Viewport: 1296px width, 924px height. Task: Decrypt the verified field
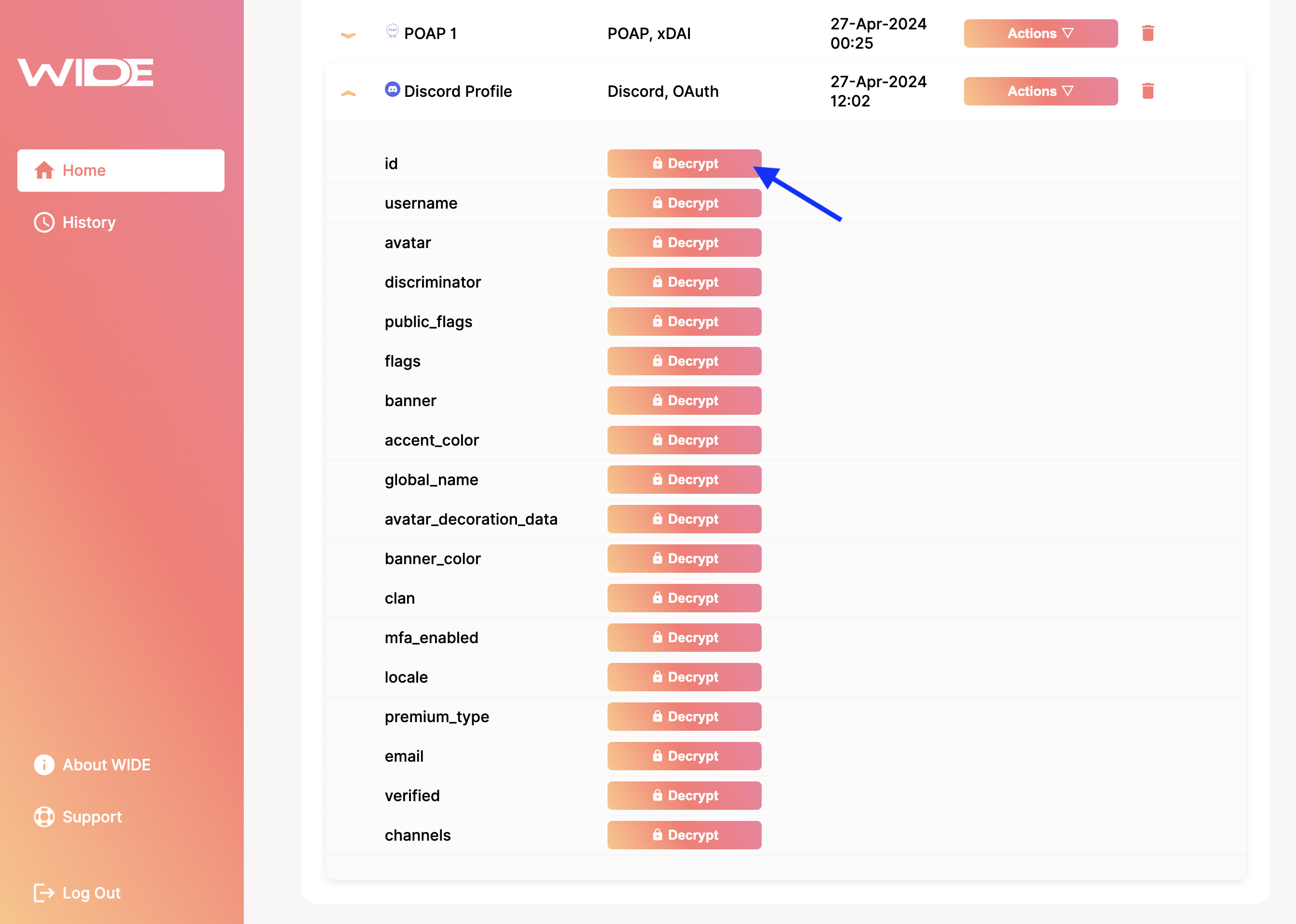[685, 795]
